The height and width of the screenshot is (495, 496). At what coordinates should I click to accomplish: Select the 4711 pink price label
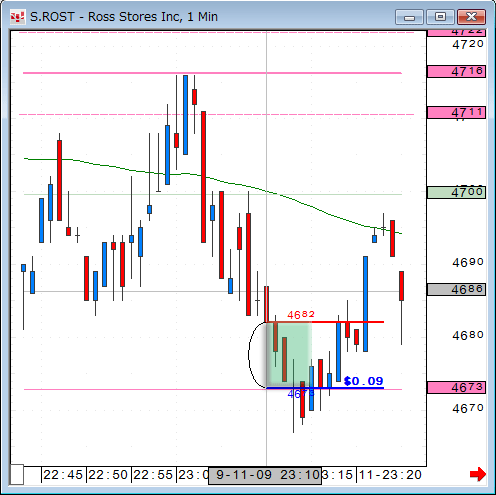(456, 113)
